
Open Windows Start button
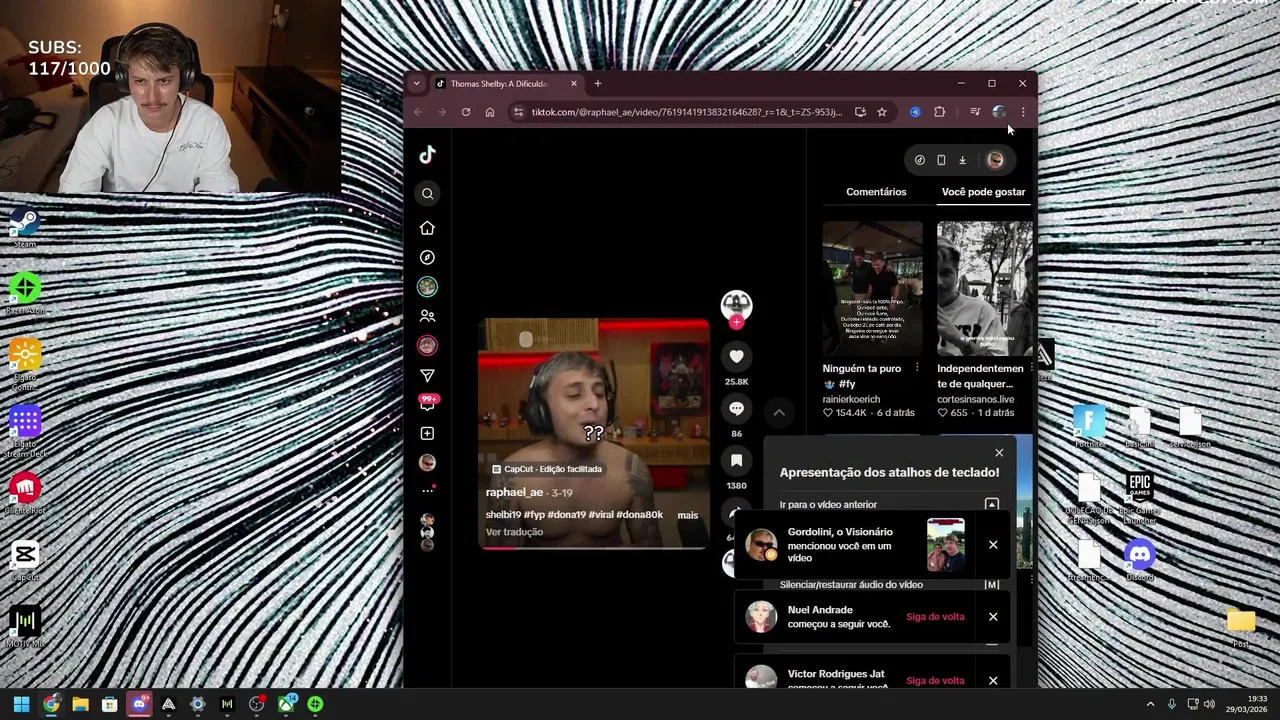point(21,704)
